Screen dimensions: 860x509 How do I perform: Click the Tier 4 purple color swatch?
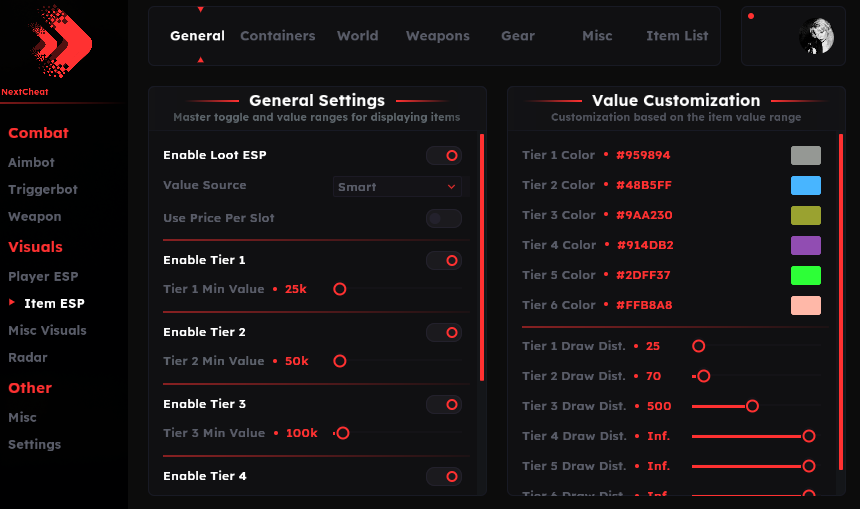(805, 245)
